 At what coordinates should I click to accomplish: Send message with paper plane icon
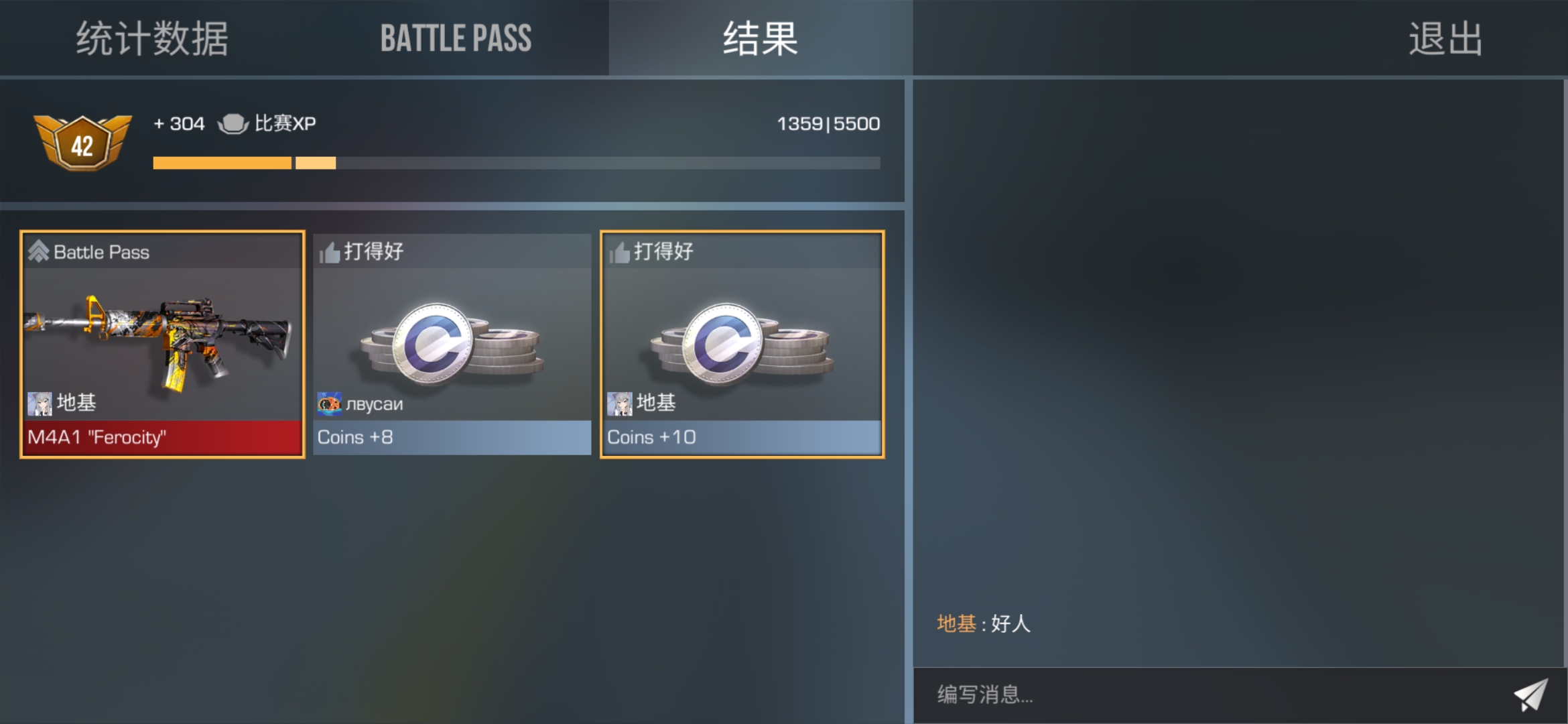tap(1531, 695)
